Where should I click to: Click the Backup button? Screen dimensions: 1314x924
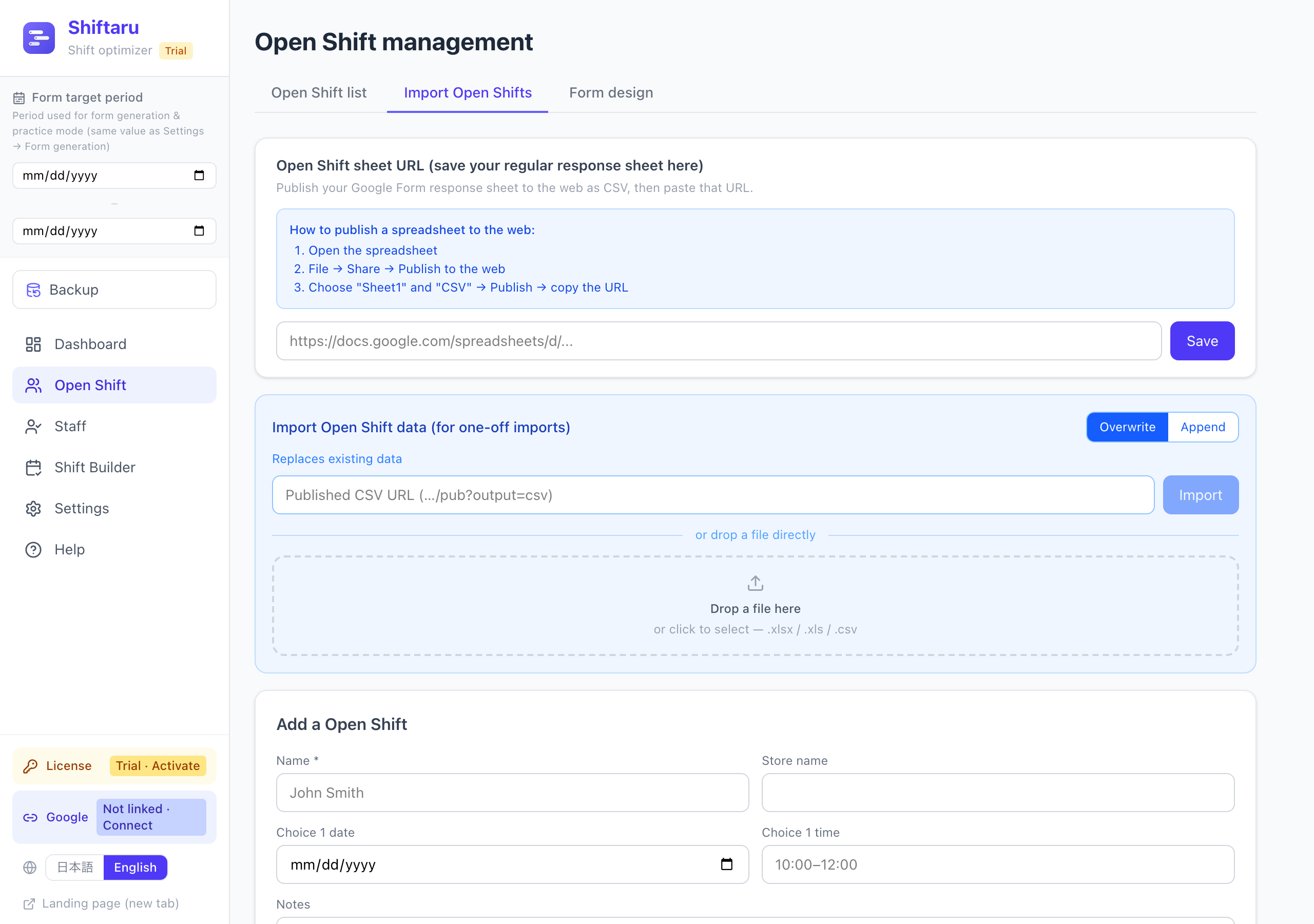click(x=114, y=290)
